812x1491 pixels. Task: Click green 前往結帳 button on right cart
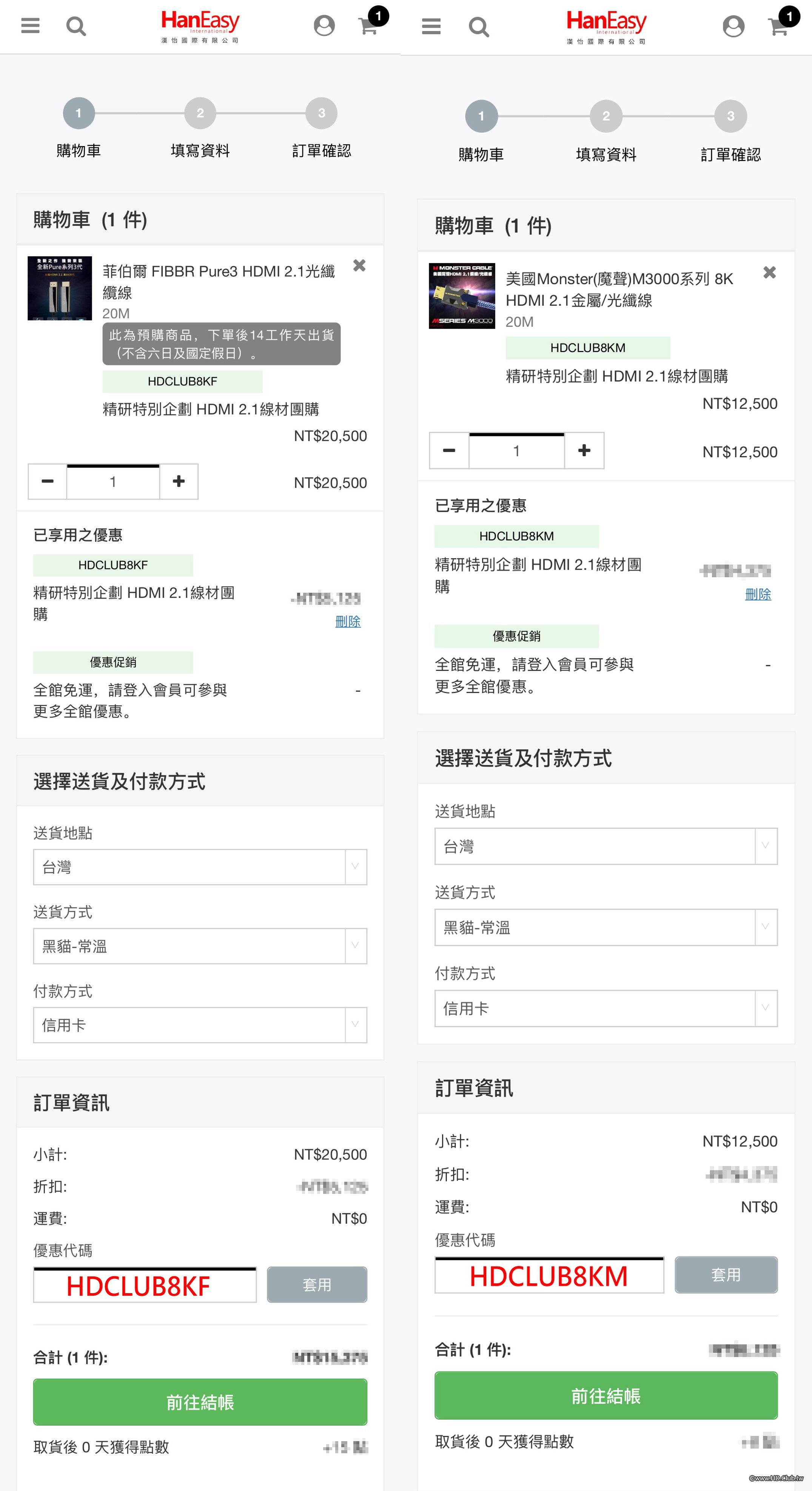click(606, 1395)
